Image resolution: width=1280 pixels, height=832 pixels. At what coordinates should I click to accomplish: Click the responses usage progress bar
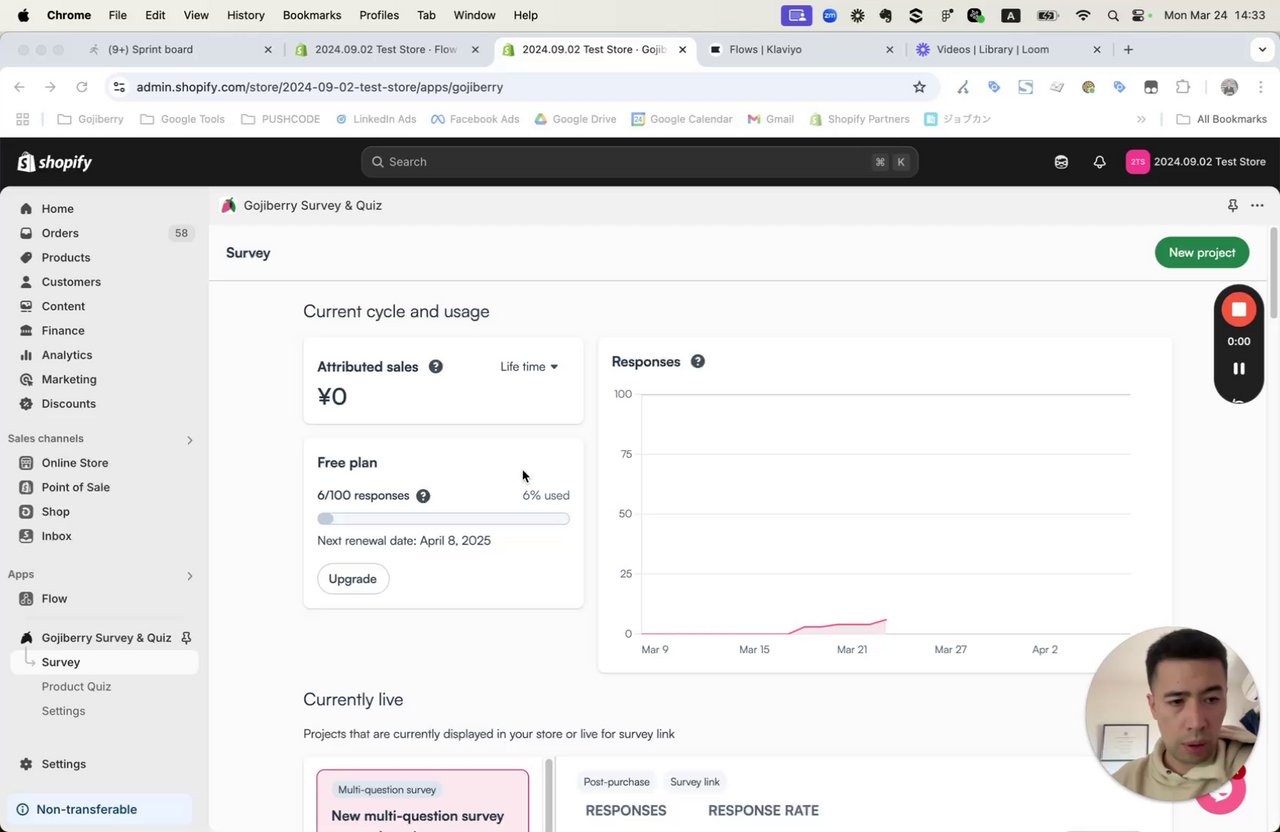443,519
